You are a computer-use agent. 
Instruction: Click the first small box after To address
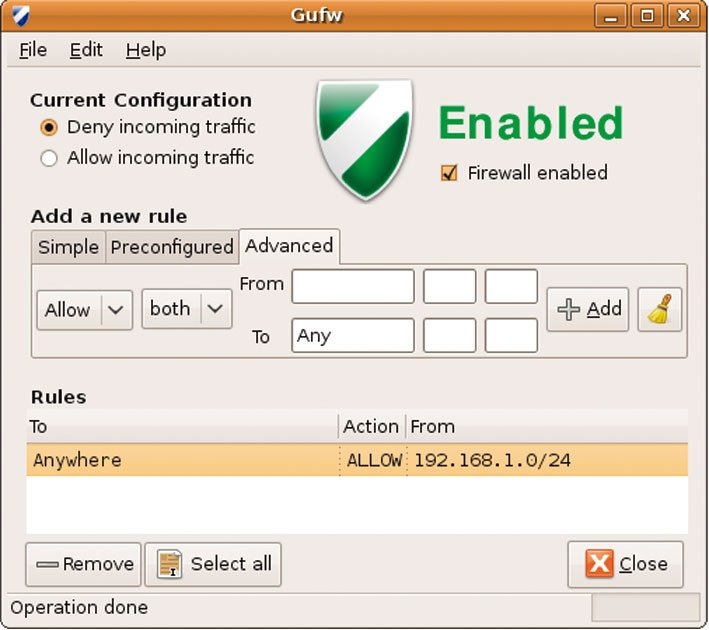tap(449, 335)
